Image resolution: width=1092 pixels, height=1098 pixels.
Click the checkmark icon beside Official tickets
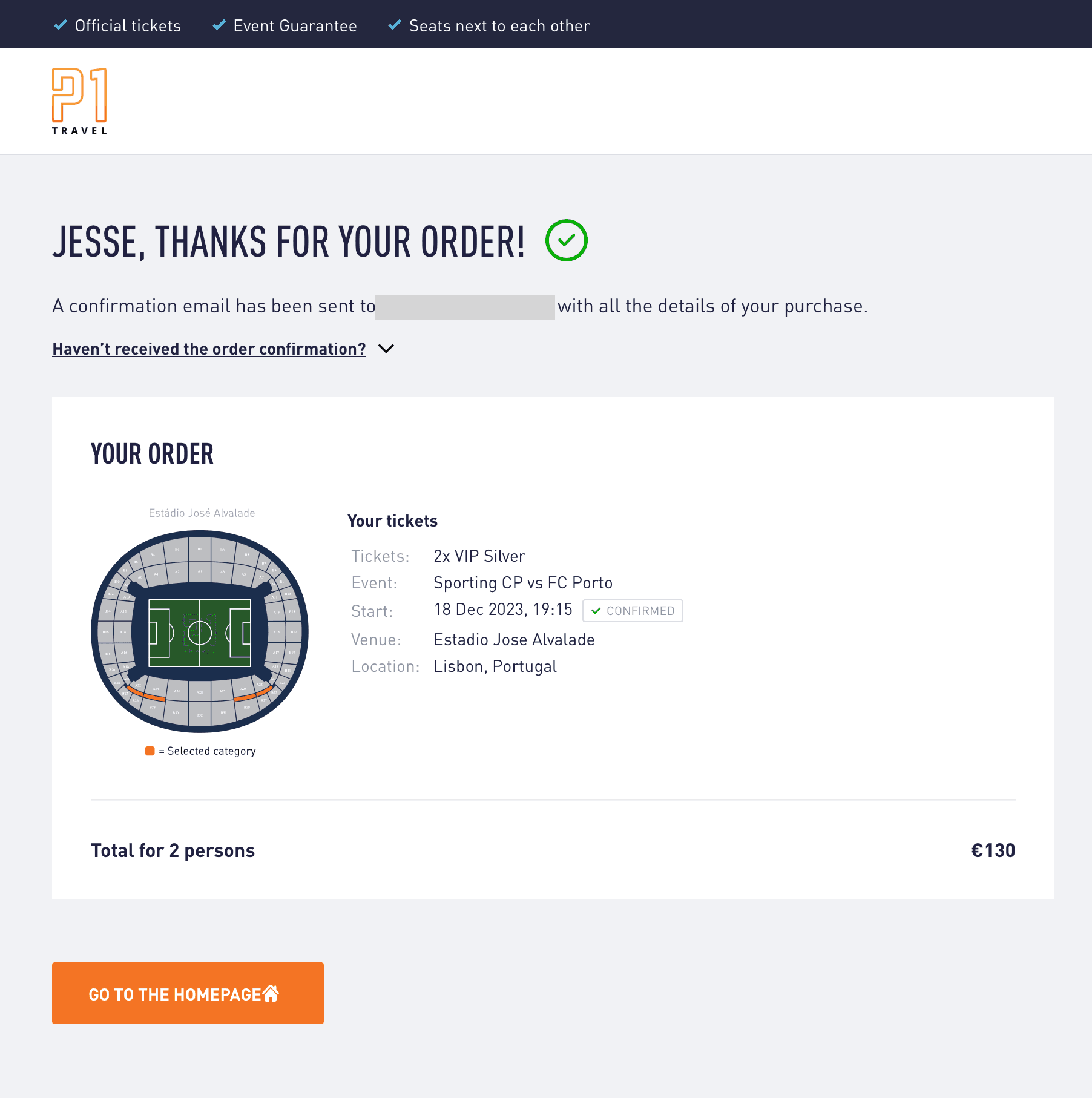[61, 25]
